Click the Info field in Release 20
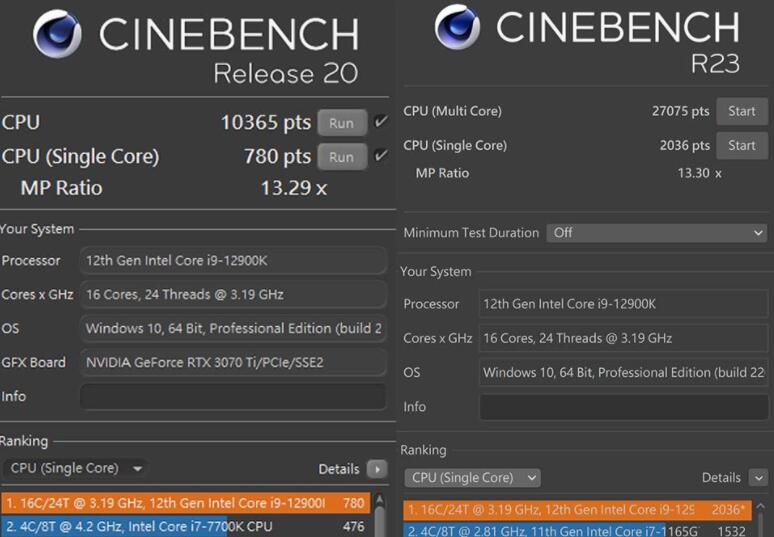This screenshot has height=537, width=774. 233,397
